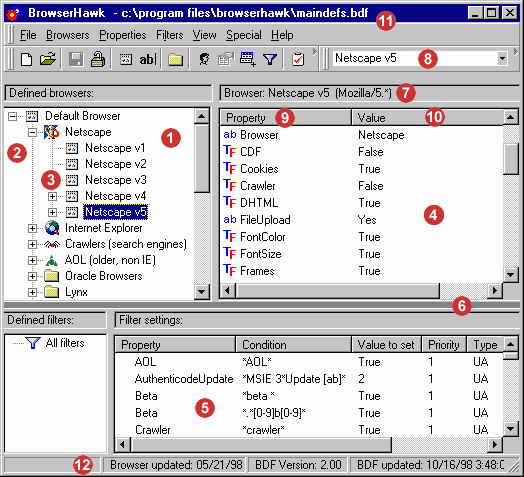The image size is (524, 477).
Task: Open the File menu
Action: pyautogui.click(x=28, y=35)
